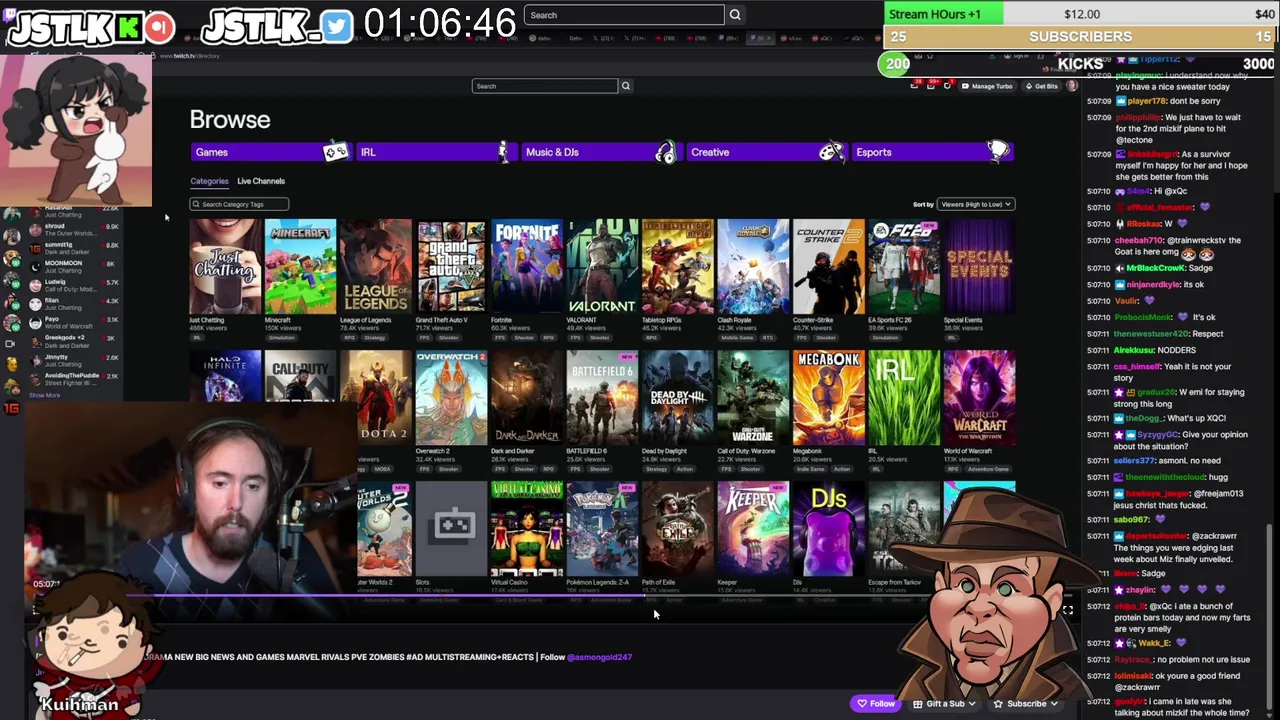
Task: Switch to the Categories tab
Action: (209, 181)
